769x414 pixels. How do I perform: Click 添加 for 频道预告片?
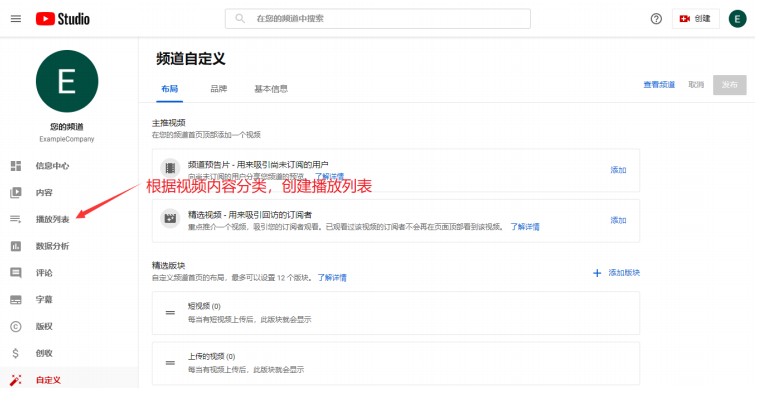[618, 170]
